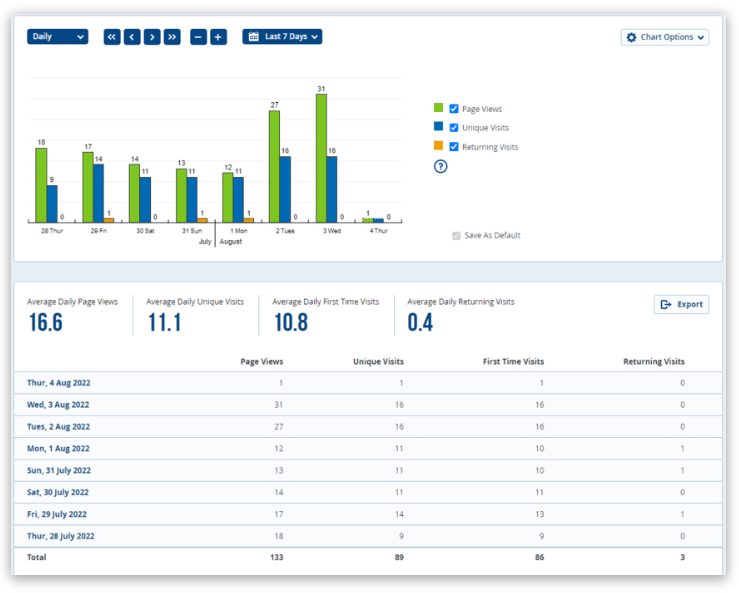Open the help question mark icon
This screenshot has height=593, width=739.
pos(440,166)
